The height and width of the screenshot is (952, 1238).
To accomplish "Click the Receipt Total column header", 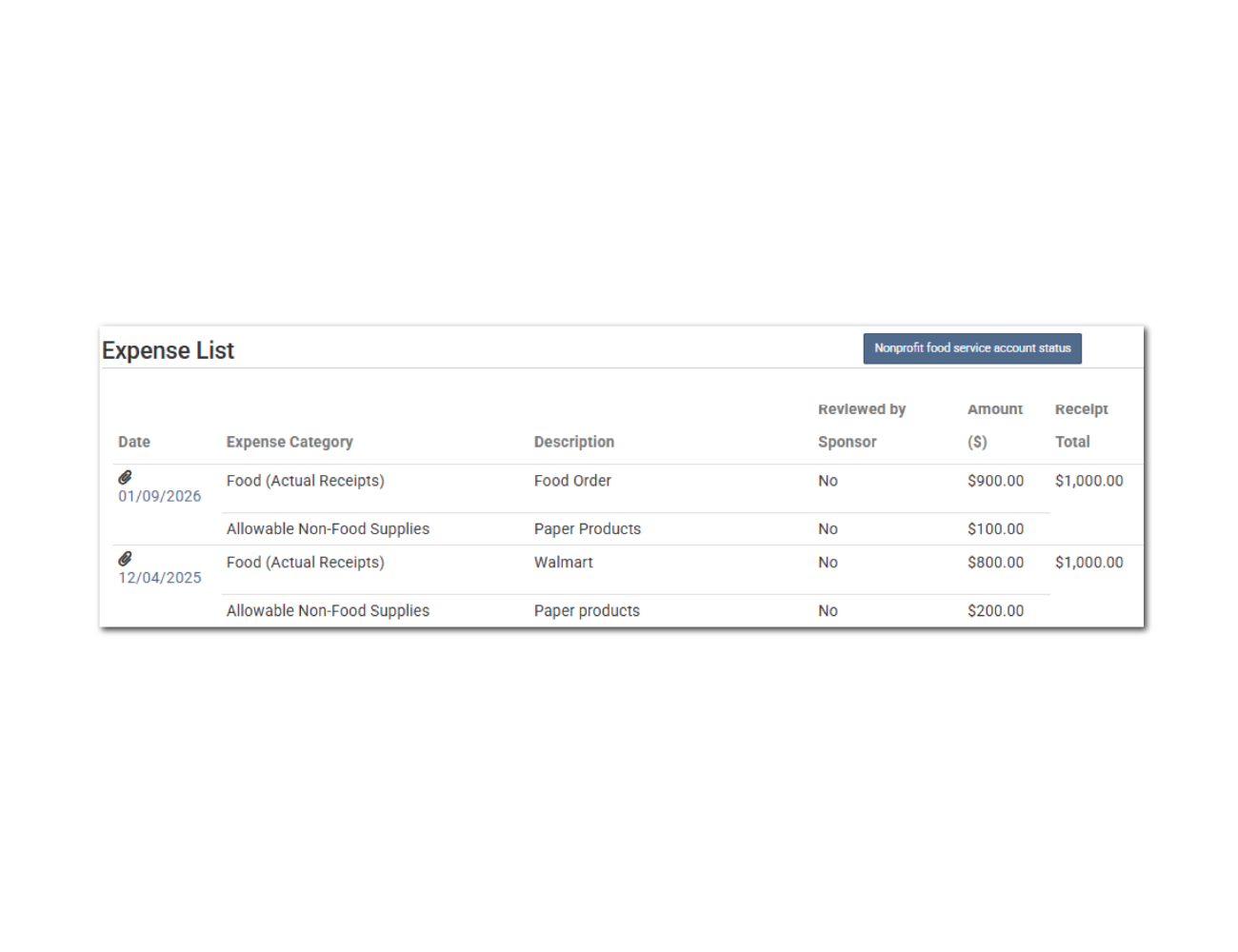I will tap(1081, 426).
